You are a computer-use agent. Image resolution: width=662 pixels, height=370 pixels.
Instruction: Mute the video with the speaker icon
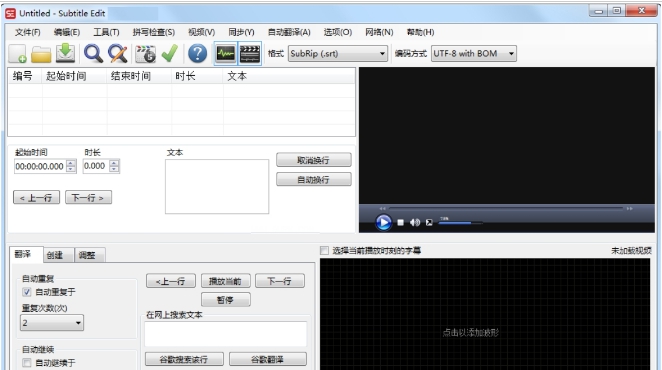tap(415, 222)
